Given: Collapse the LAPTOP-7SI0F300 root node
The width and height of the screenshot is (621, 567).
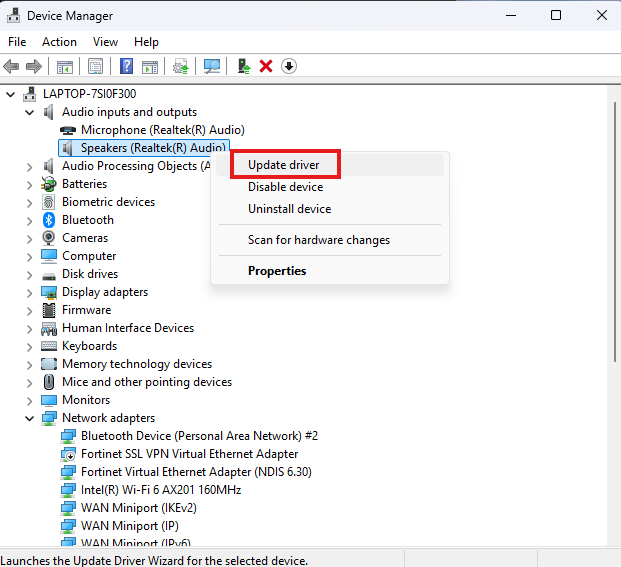Looking at the screenshot, I should (x=10, y=94).
